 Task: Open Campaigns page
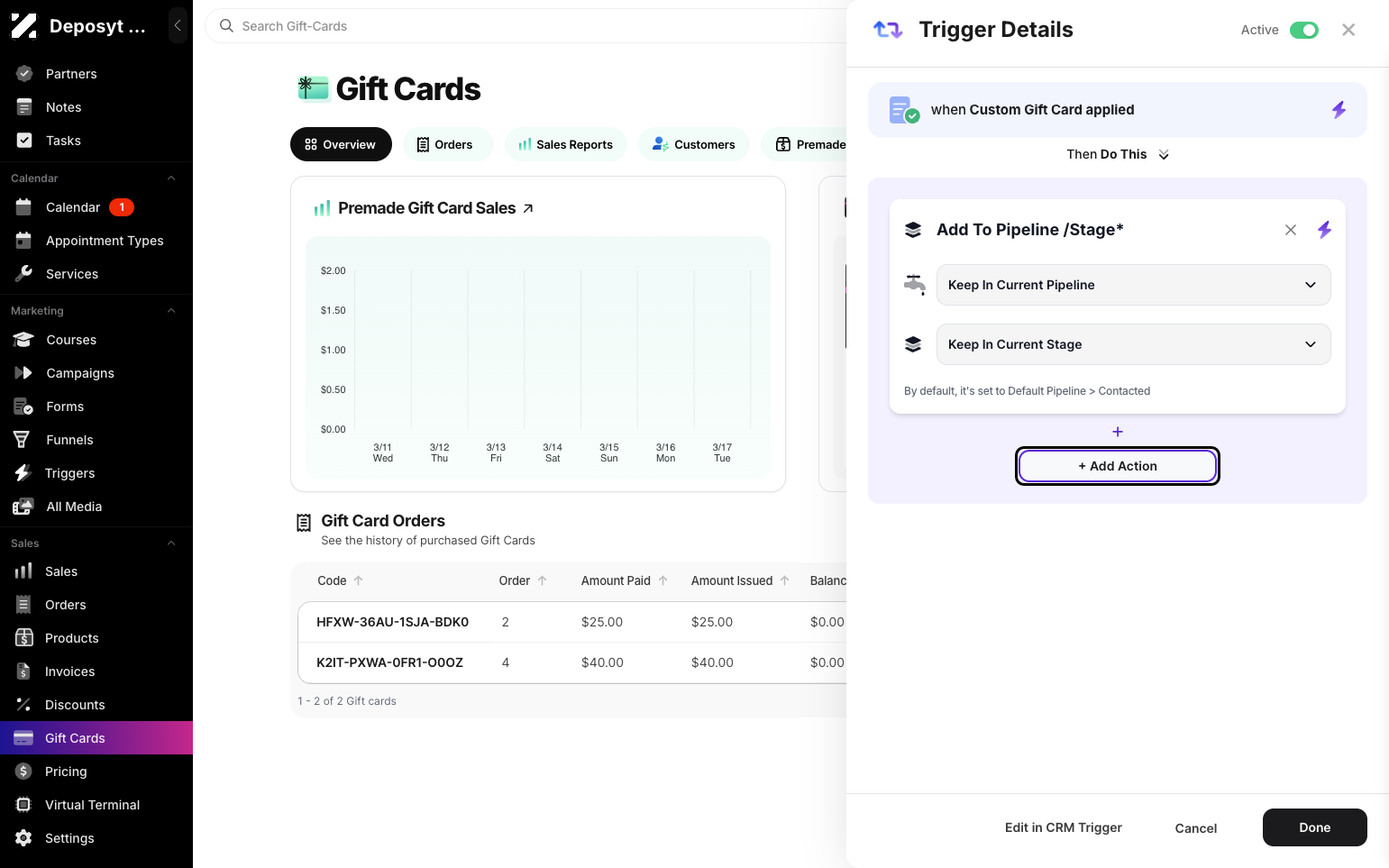80,373
